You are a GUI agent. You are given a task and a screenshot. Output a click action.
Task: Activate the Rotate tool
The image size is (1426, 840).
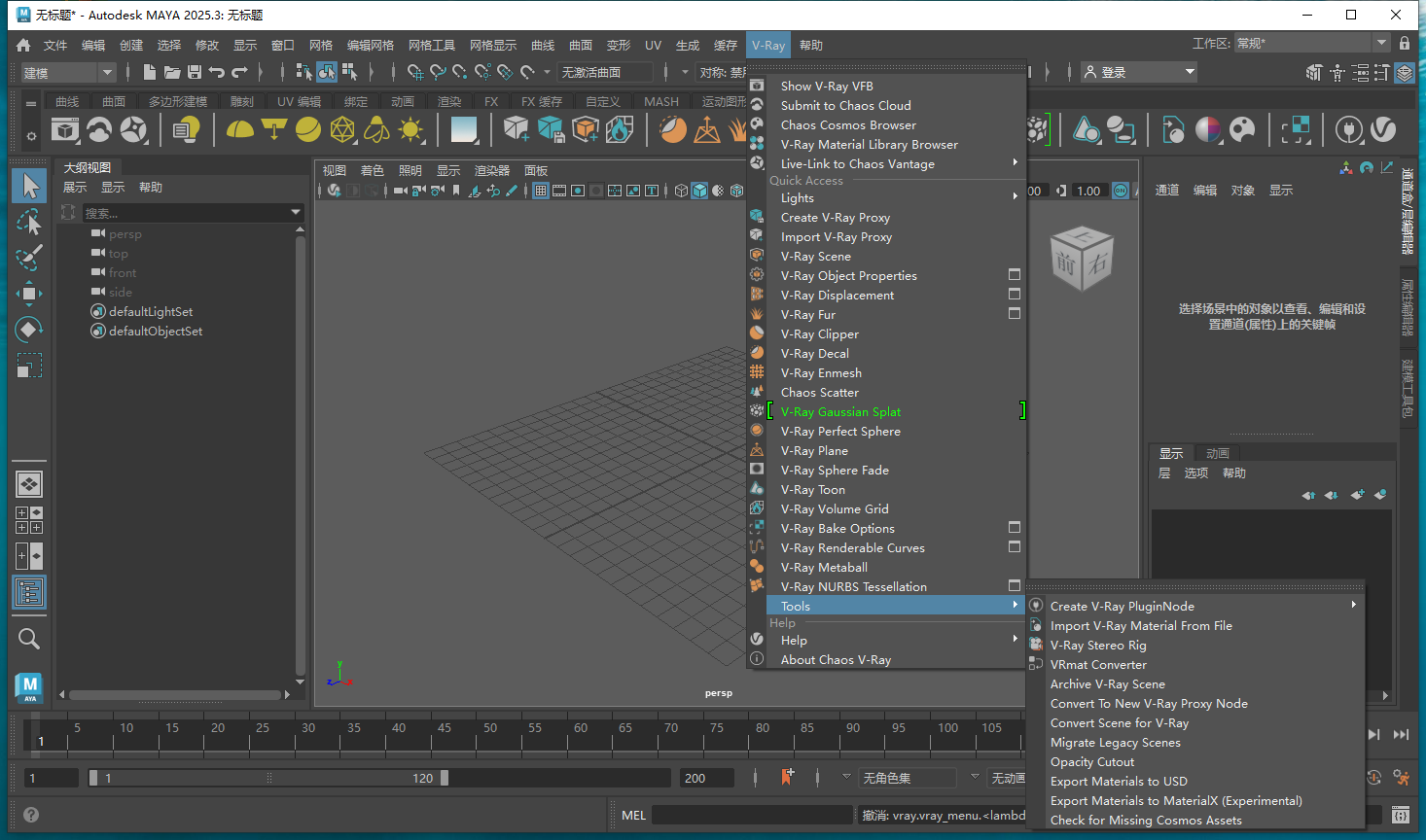coord(29,330)
